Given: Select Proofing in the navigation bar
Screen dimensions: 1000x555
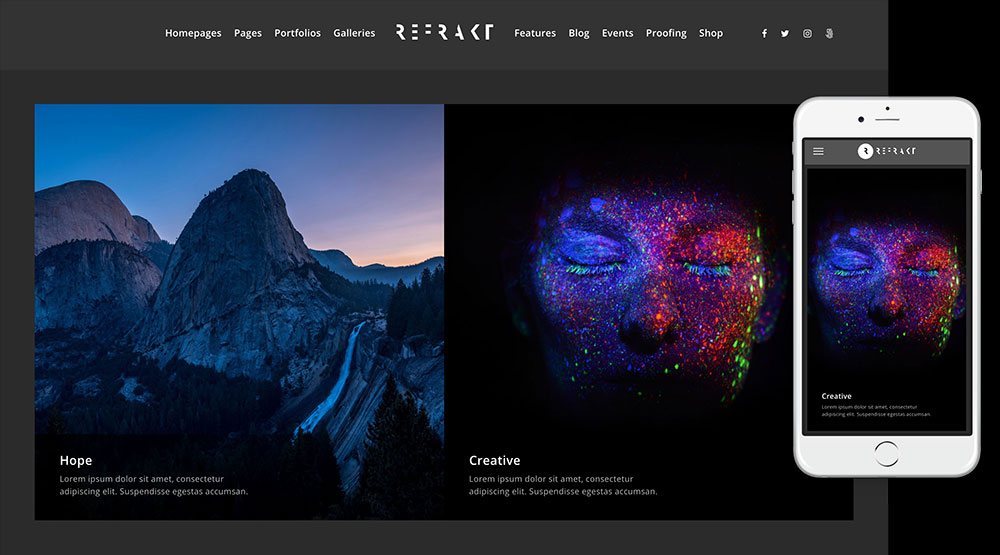Looking at the screenshot, I should coord(666,33).
